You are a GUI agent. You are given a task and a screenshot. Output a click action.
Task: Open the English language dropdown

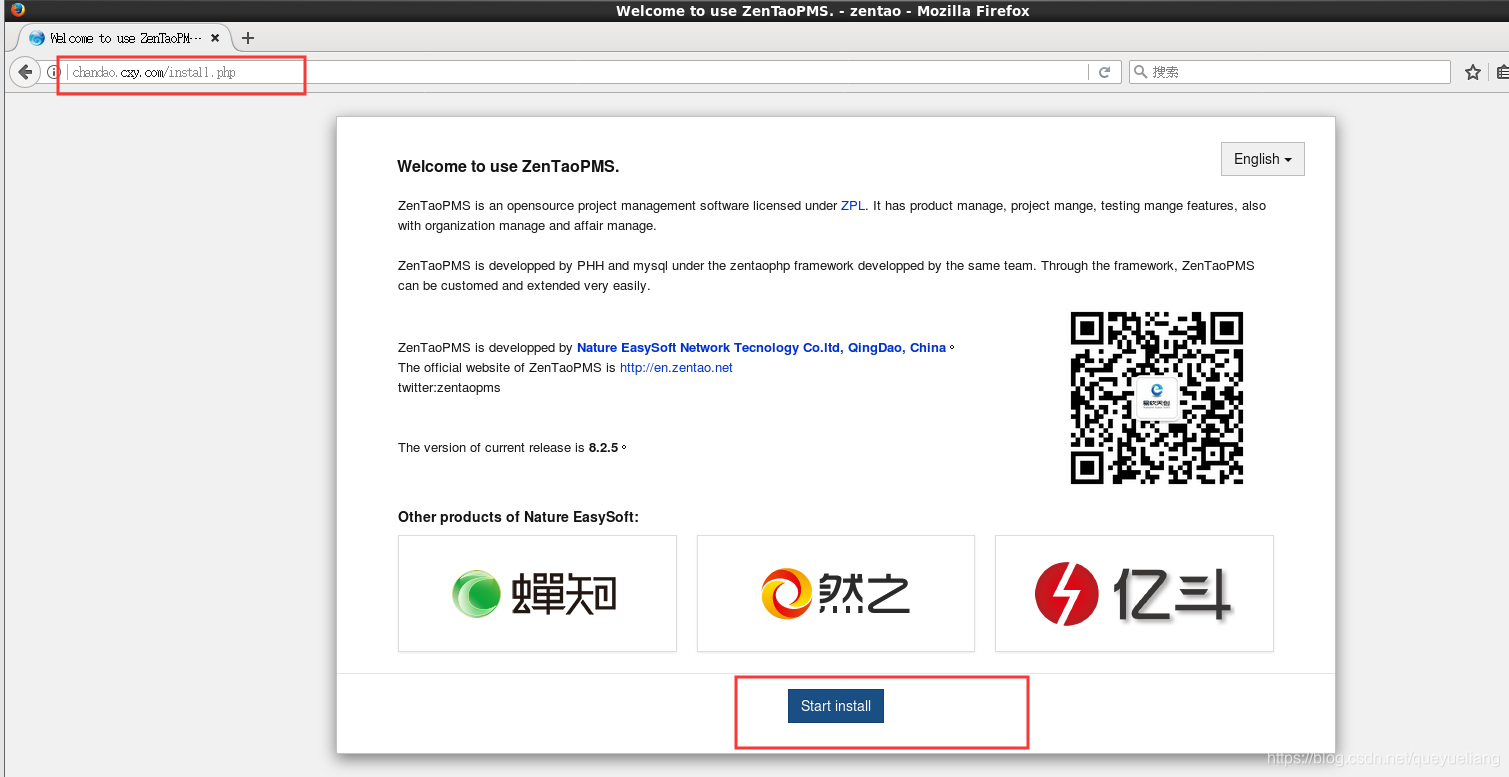[x=1263, y=159]
